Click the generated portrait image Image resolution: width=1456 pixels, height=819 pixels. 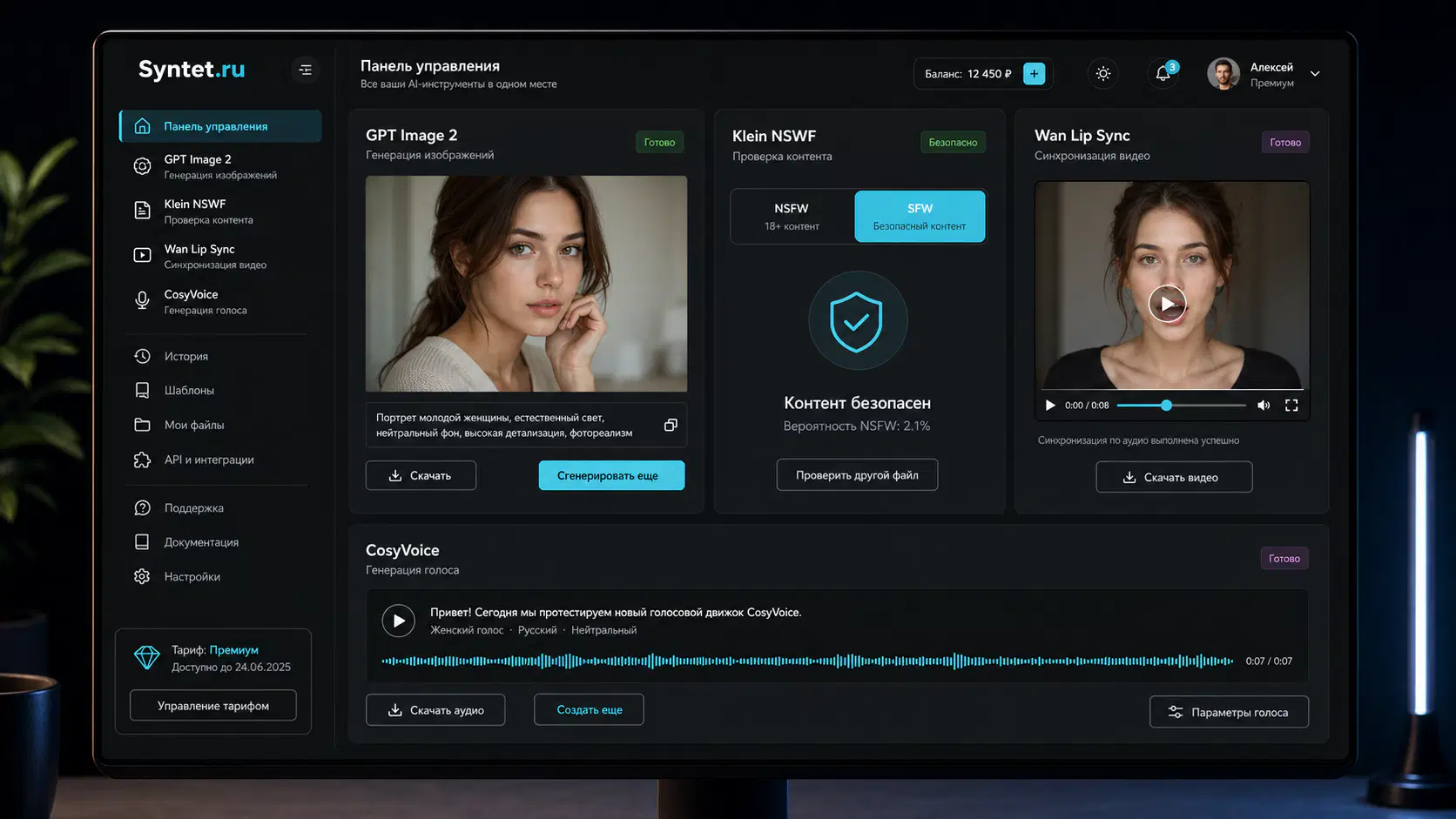[x=526, y=284]
